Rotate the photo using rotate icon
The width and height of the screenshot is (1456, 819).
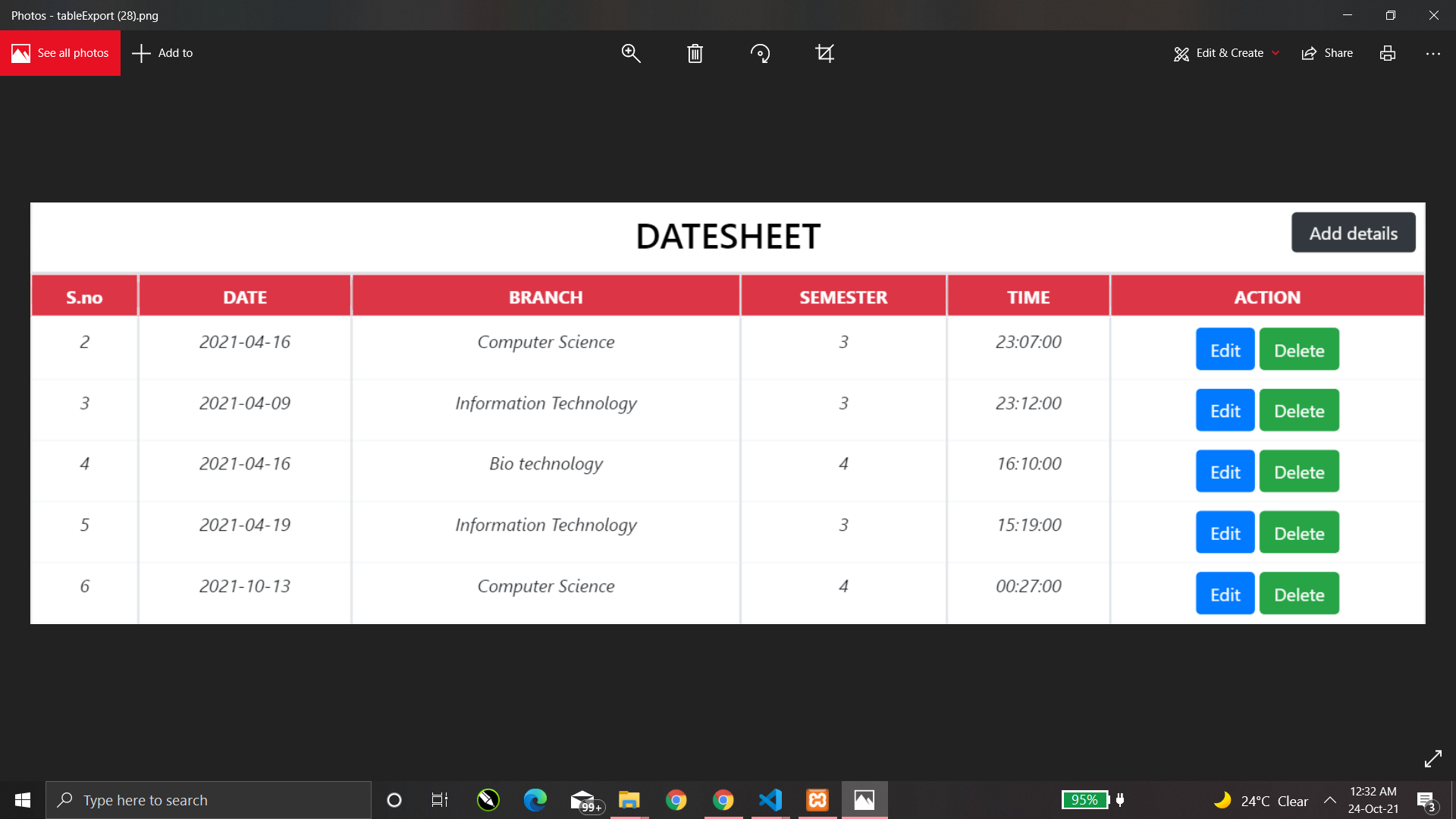(x=760, y=53)
